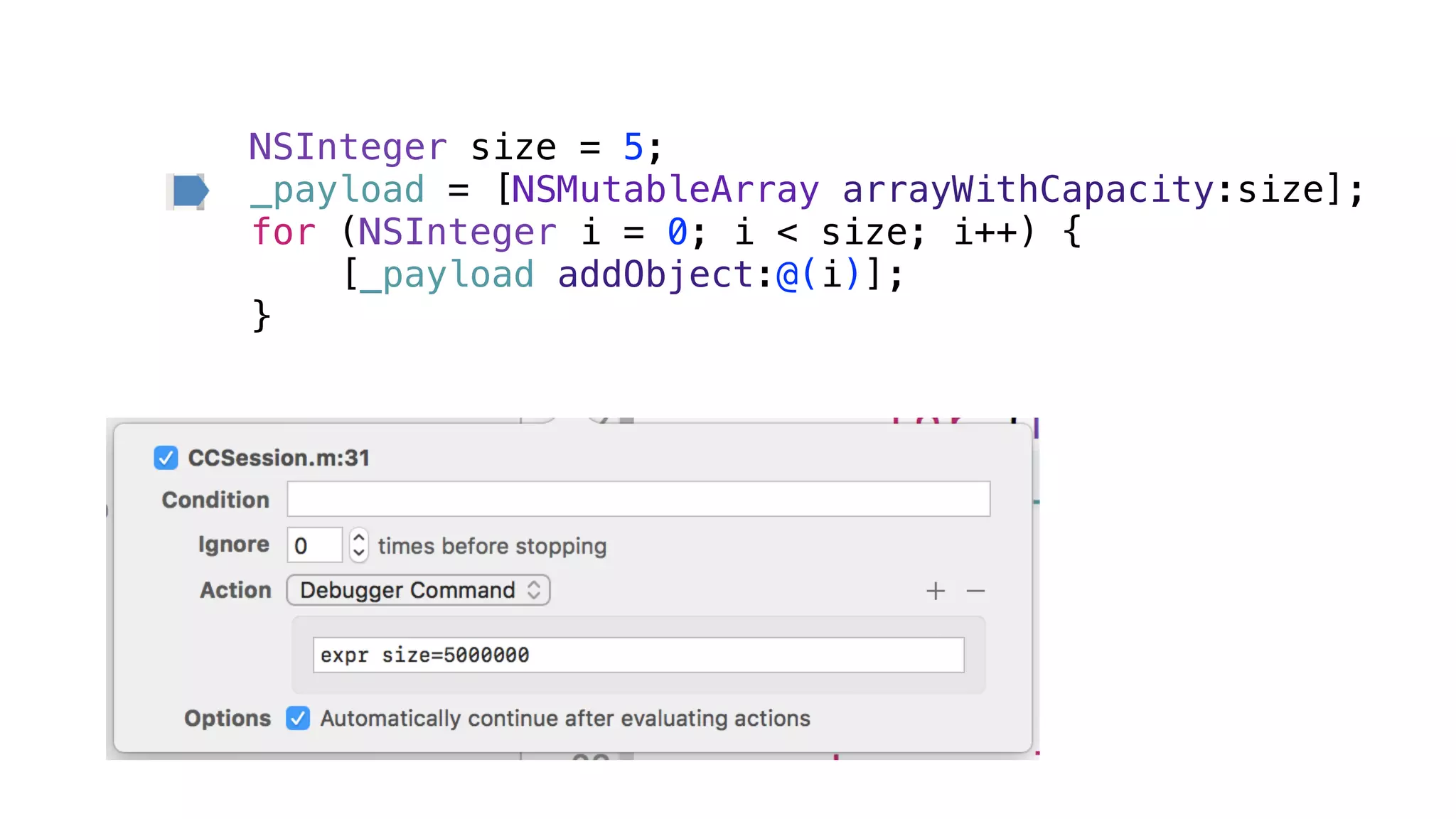The width and height of the screenshot is (1456, 819).
Task: Add another breakpoint action with plus
Action: 936,591
